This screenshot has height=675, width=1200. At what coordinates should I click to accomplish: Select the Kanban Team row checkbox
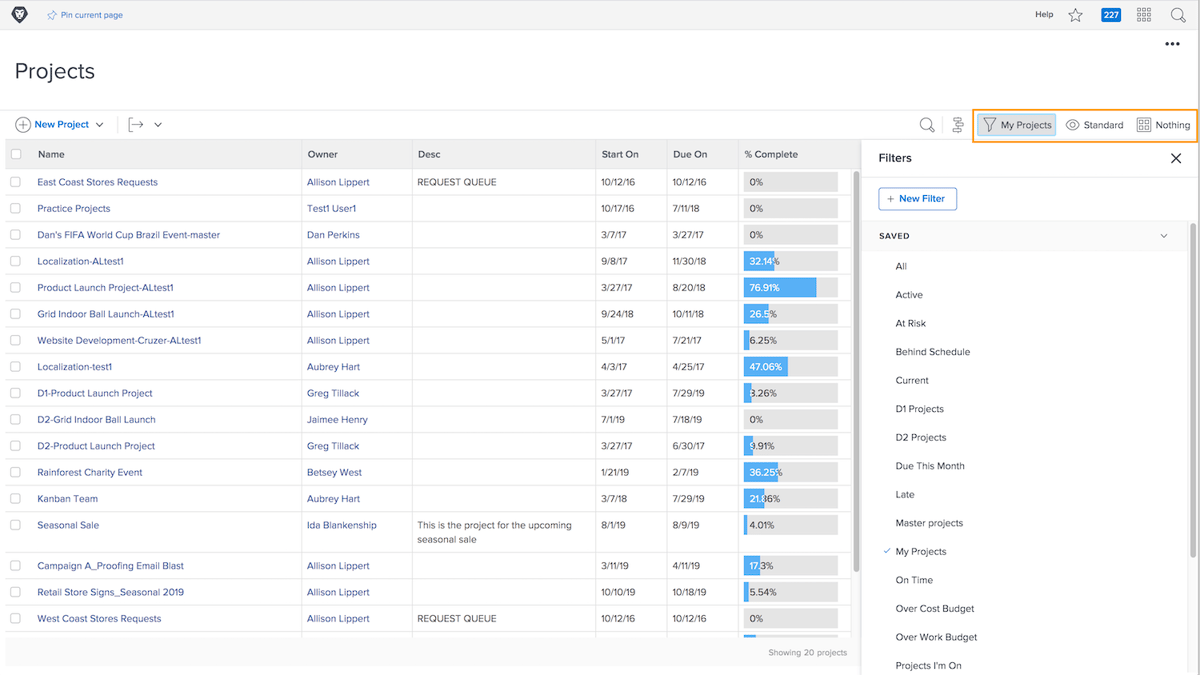click(x=14, y=498)
